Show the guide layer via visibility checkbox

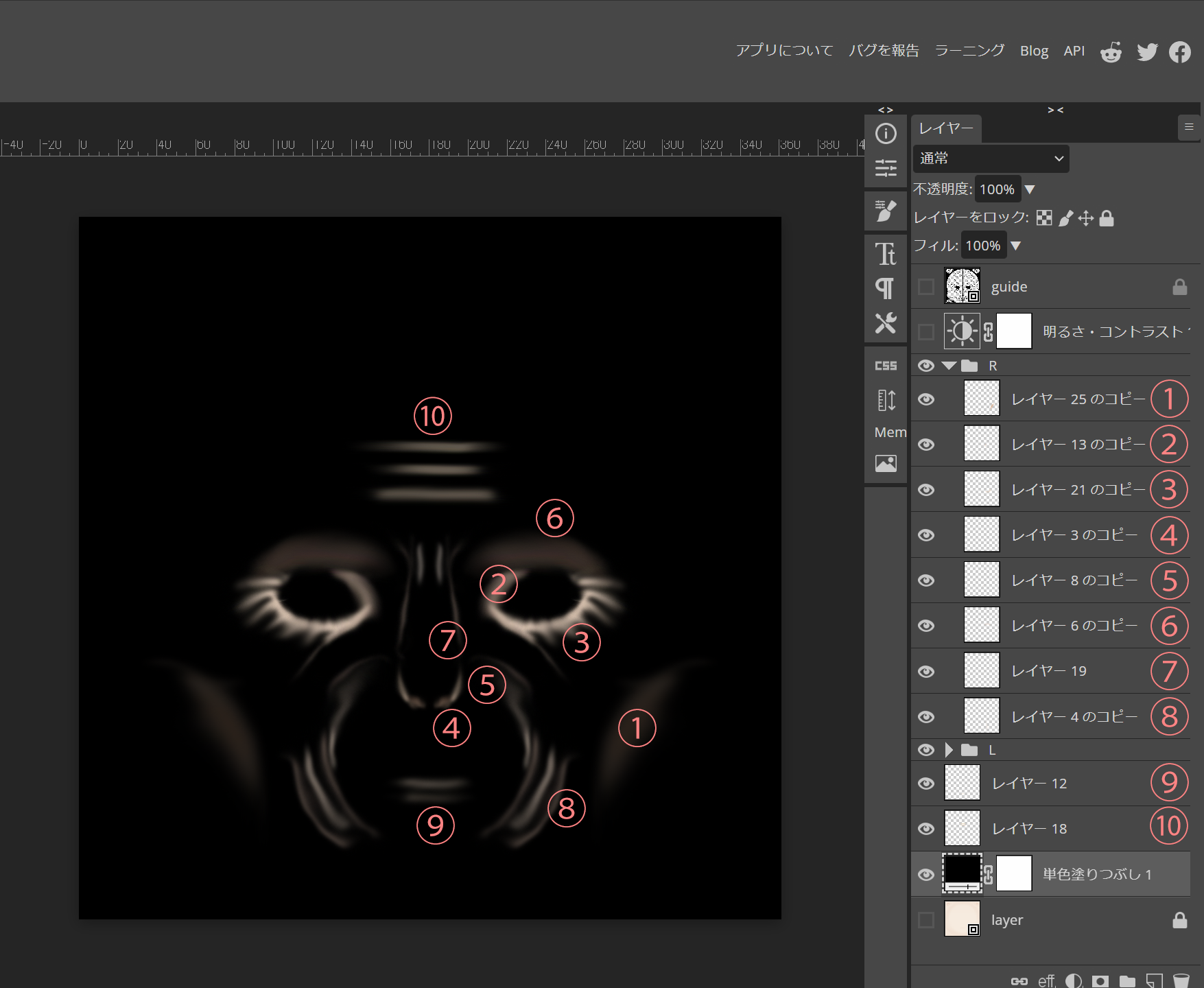point(926,287)
